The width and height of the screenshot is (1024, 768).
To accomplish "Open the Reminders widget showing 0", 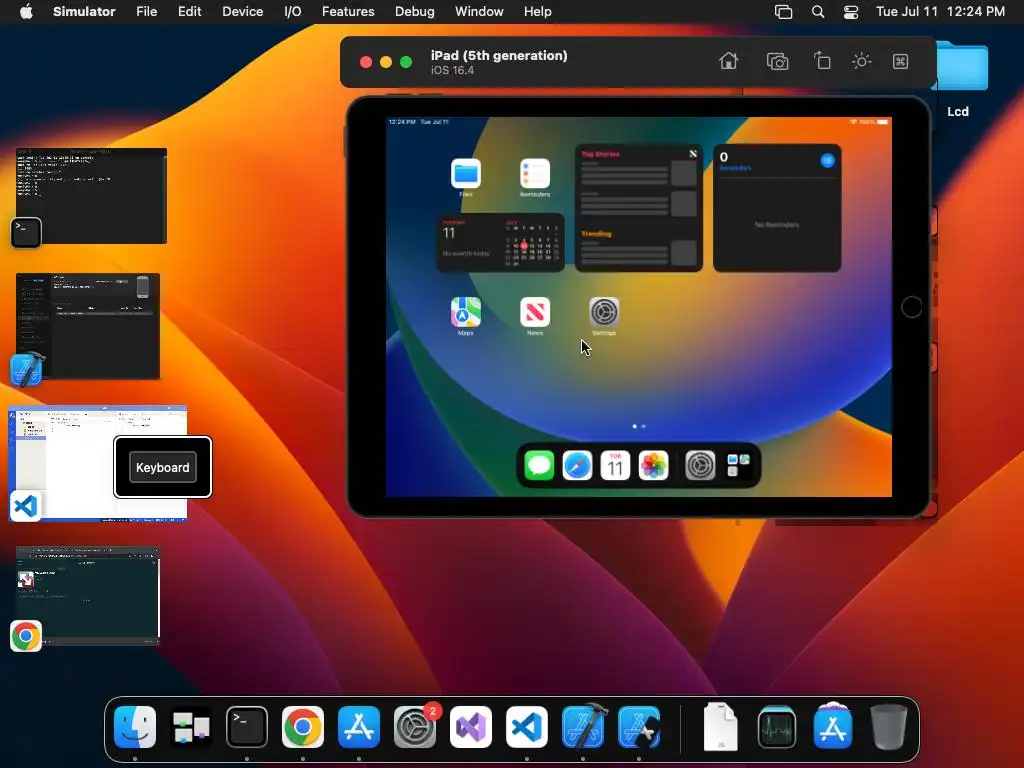I will tap(777, 208).
